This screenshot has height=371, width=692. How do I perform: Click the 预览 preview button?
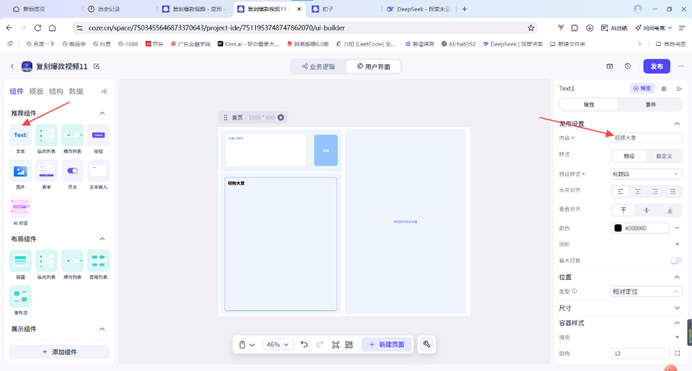(x=642, y=88)
